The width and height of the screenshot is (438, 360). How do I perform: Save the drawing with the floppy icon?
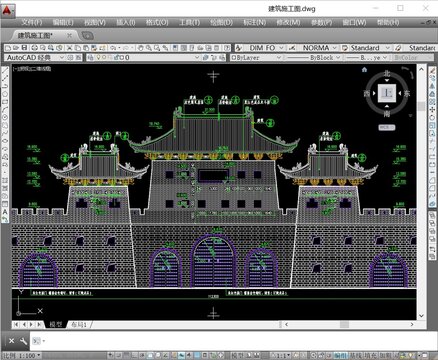(24, 48)
